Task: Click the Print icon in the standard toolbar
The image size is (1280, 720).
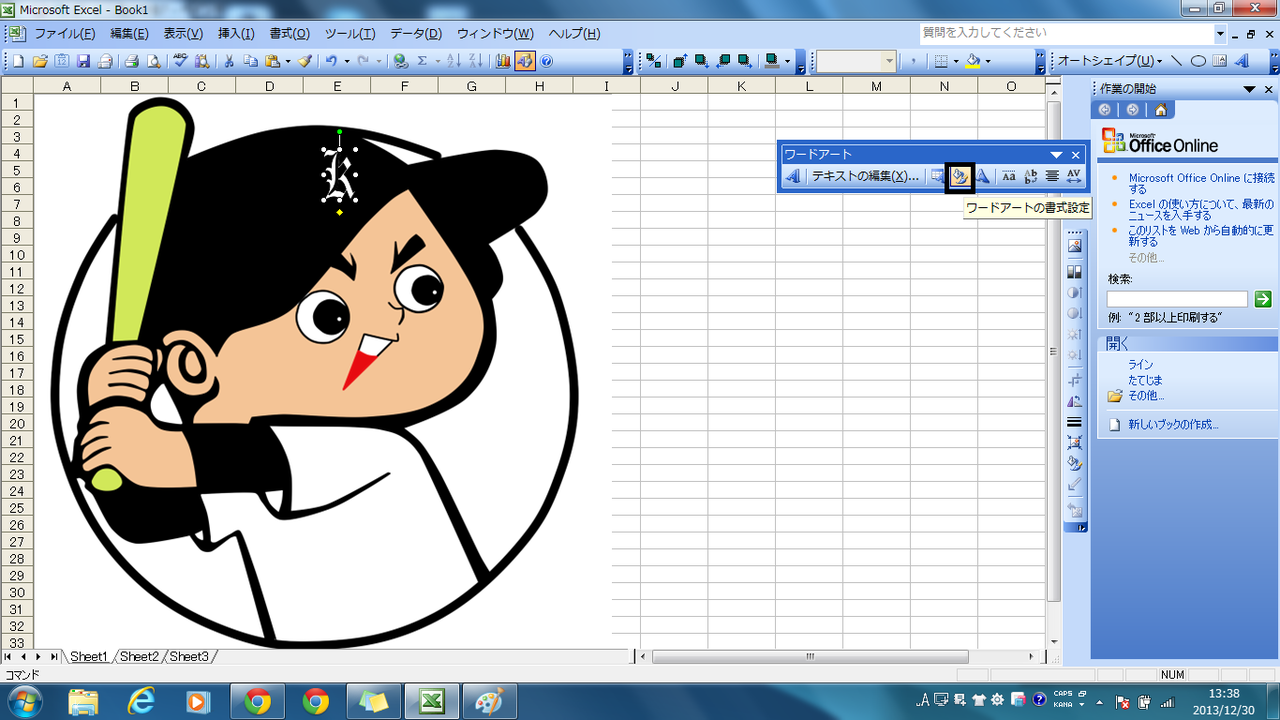Action: pyautogui.click(x=131, y=61)
